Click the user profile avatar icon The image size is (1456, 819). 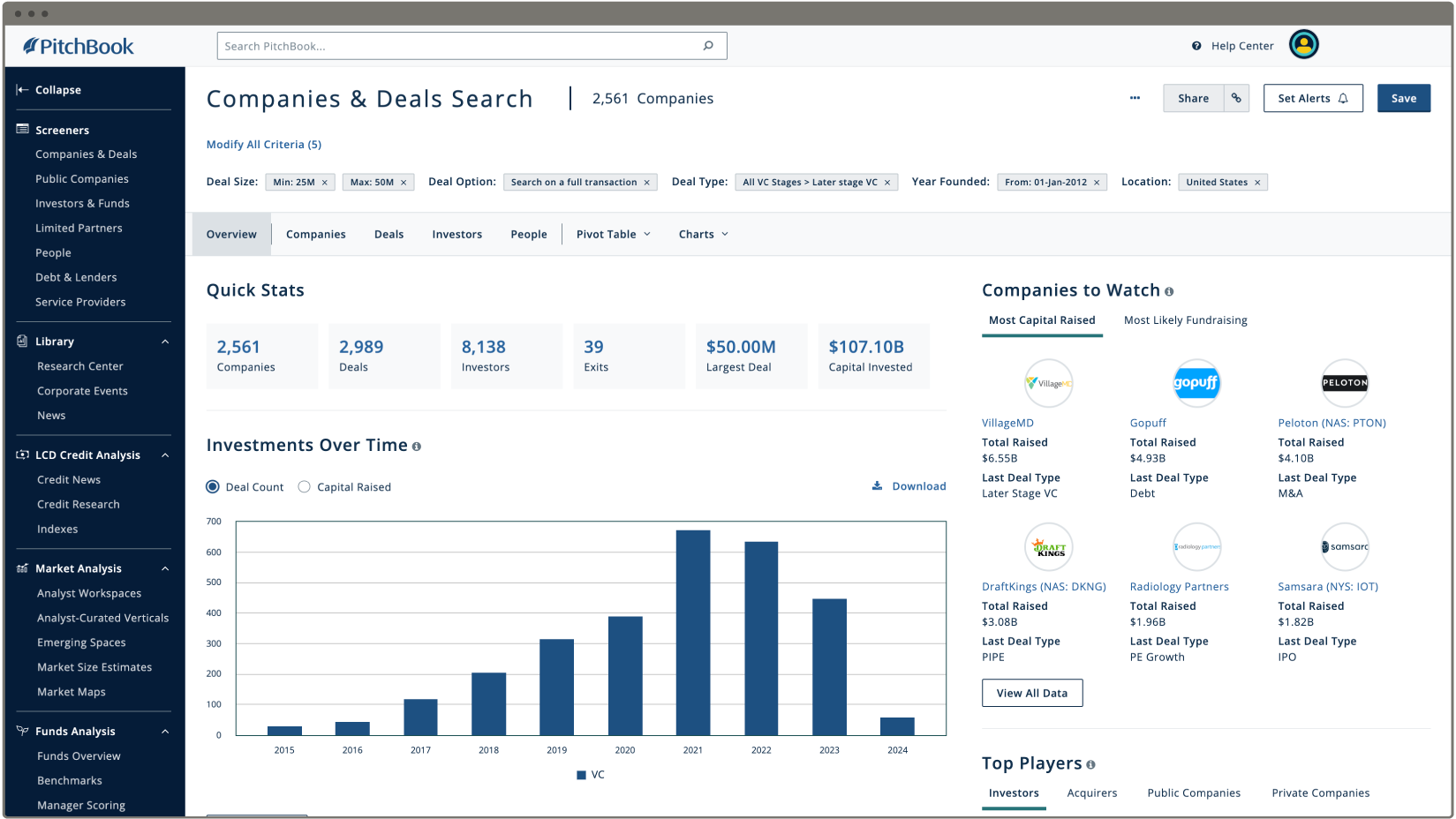point(1303,44)
